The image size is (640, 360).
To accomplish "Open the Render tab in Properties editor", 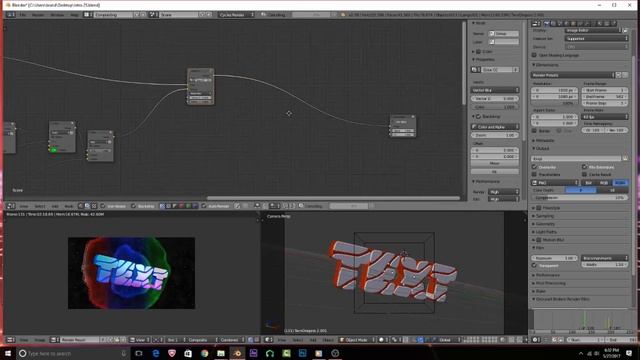I will (547, 23).
